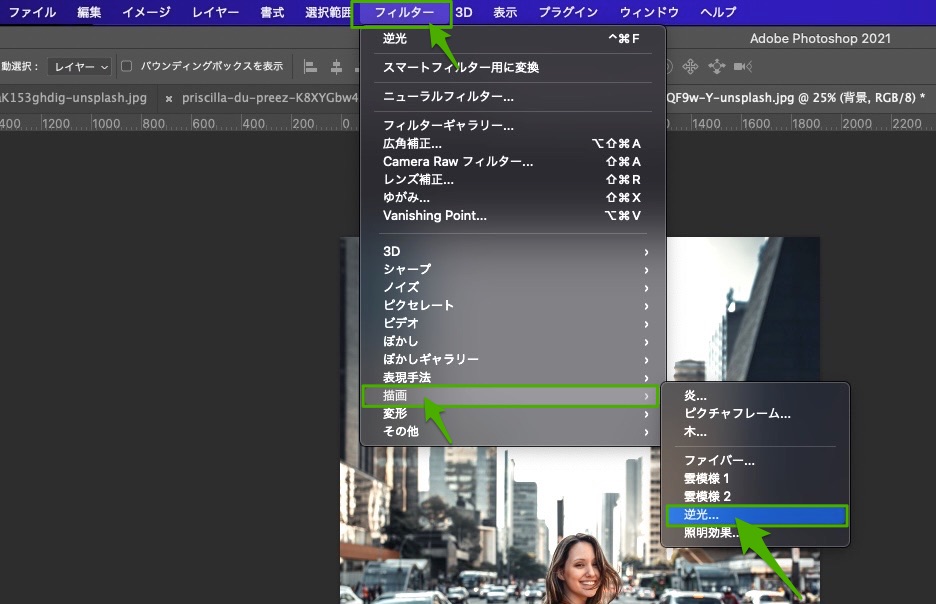Click the horizontal ruler above the canvas

click(x=200, y=123)
